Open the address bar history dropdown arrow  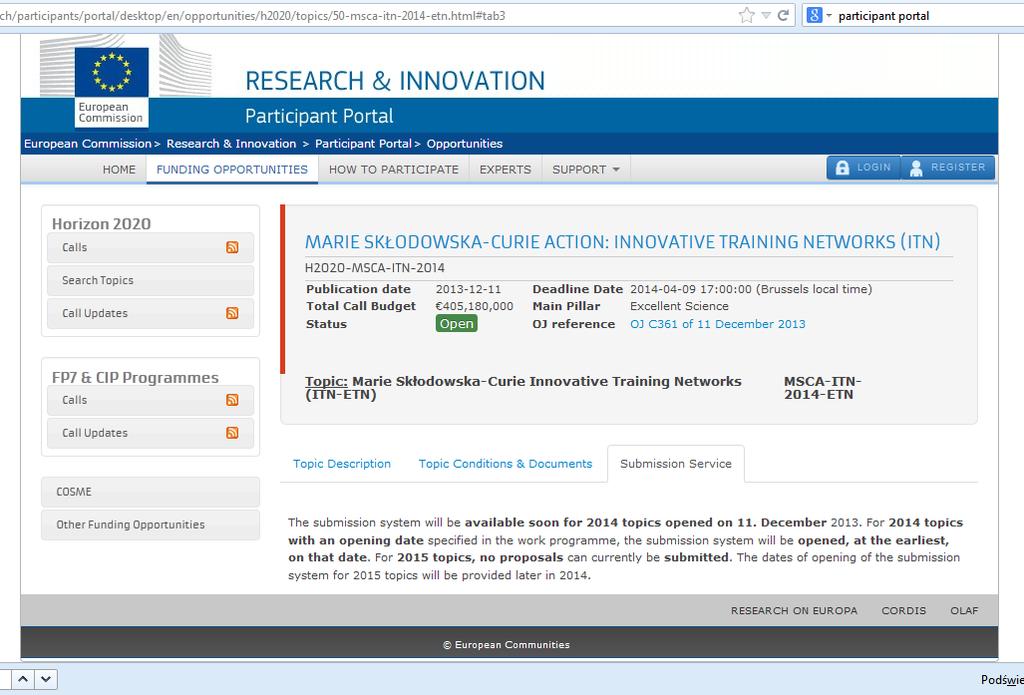[x=766, y=16]
